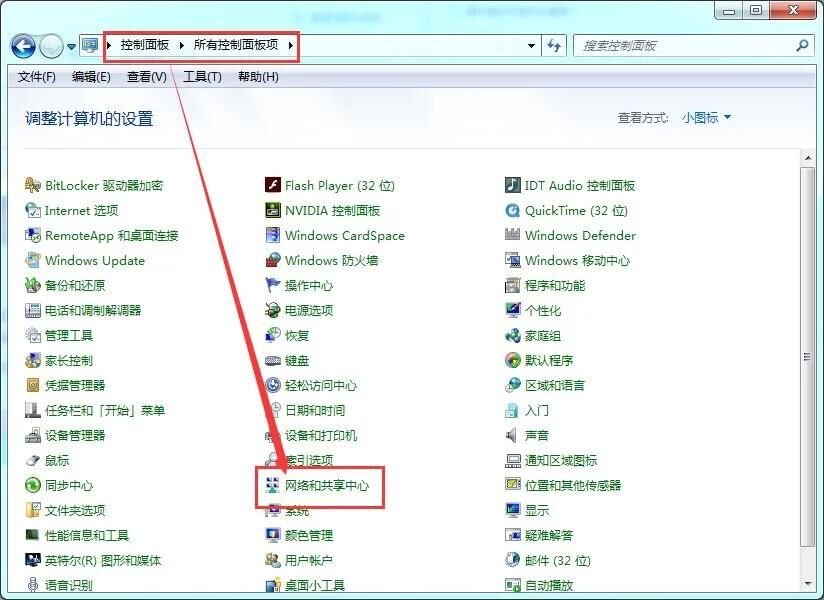
Task: Expand the arrow after 所有控制面板项 breadcrumb
Action: [290, 45]
